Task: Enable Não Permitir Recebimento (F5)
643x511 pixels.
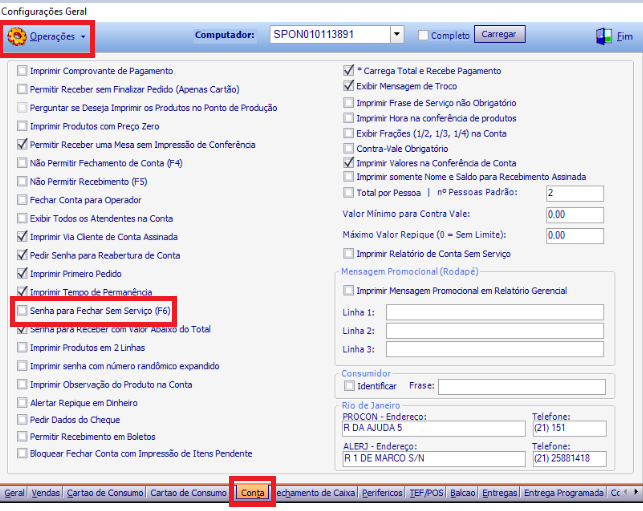Action: click(x=22, y=181)
